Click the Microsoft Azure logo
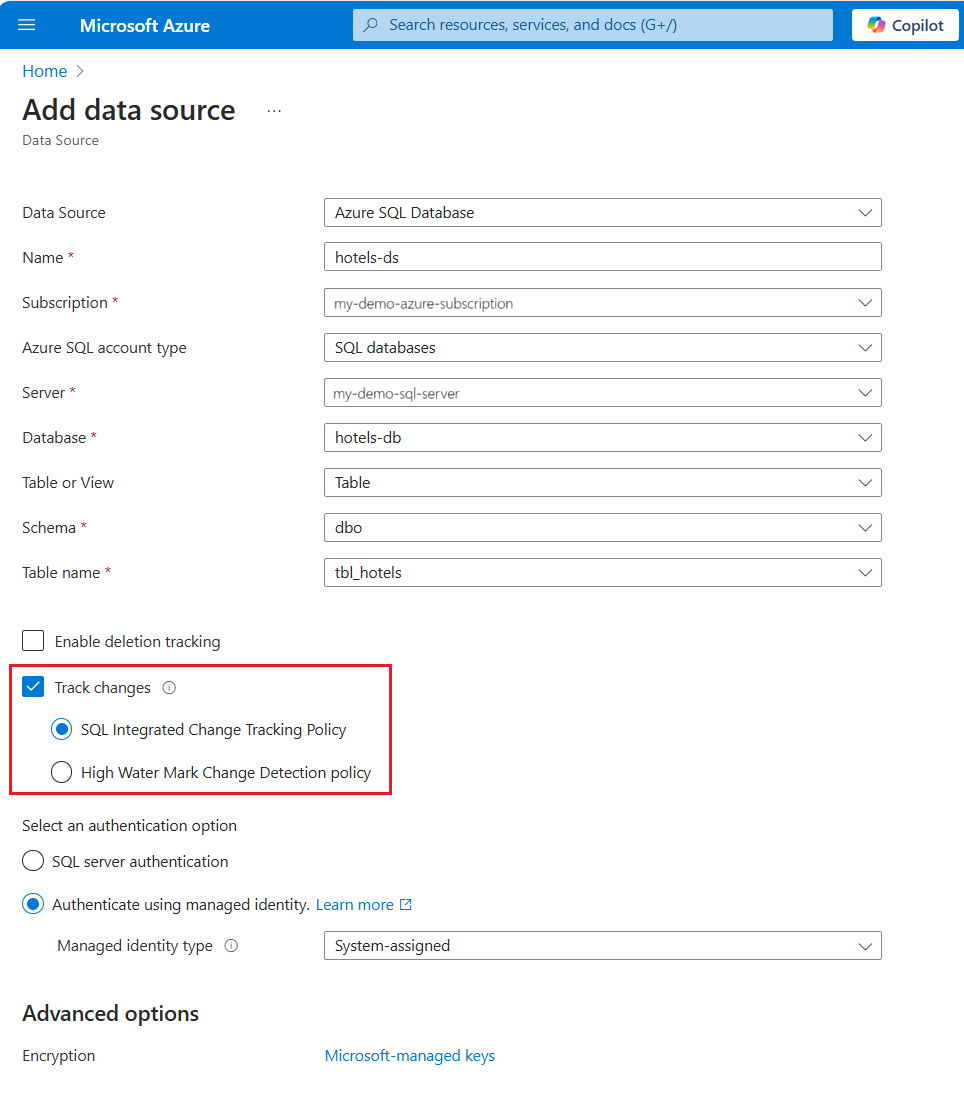 (144, 25)
